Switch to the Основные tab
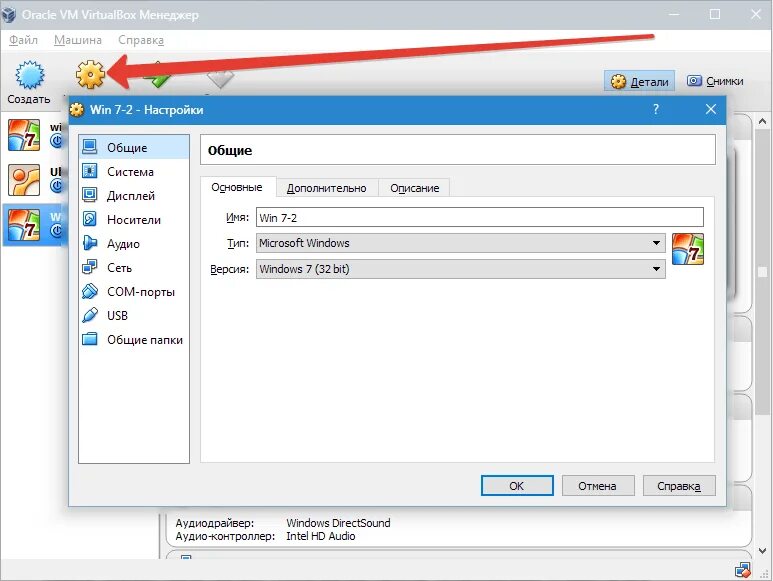Viewport: 773px width, 581px height. (x=237, y=187)
